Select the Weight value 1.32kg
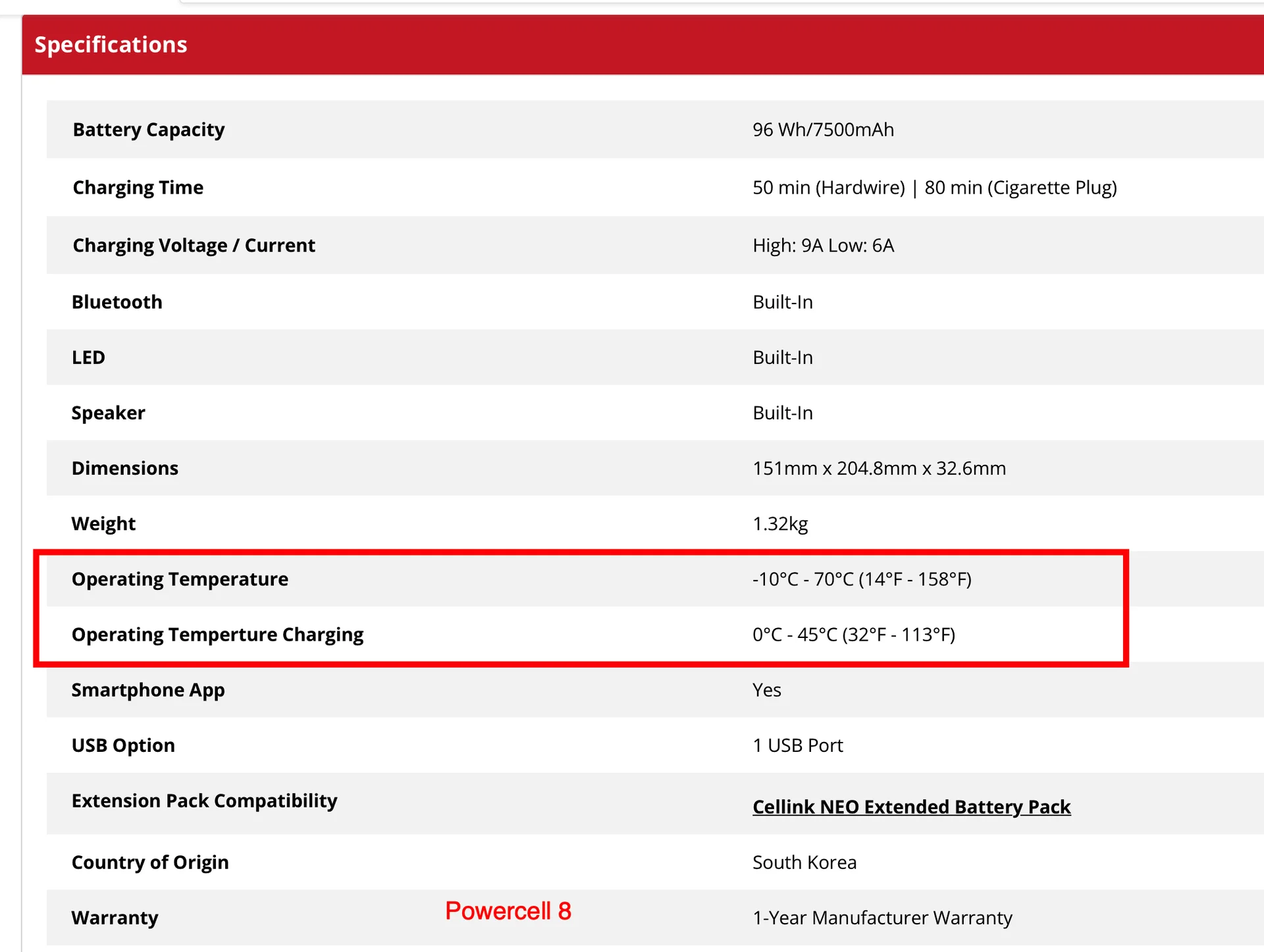Viewport: 1264px width, 952px height. (780, 523)
